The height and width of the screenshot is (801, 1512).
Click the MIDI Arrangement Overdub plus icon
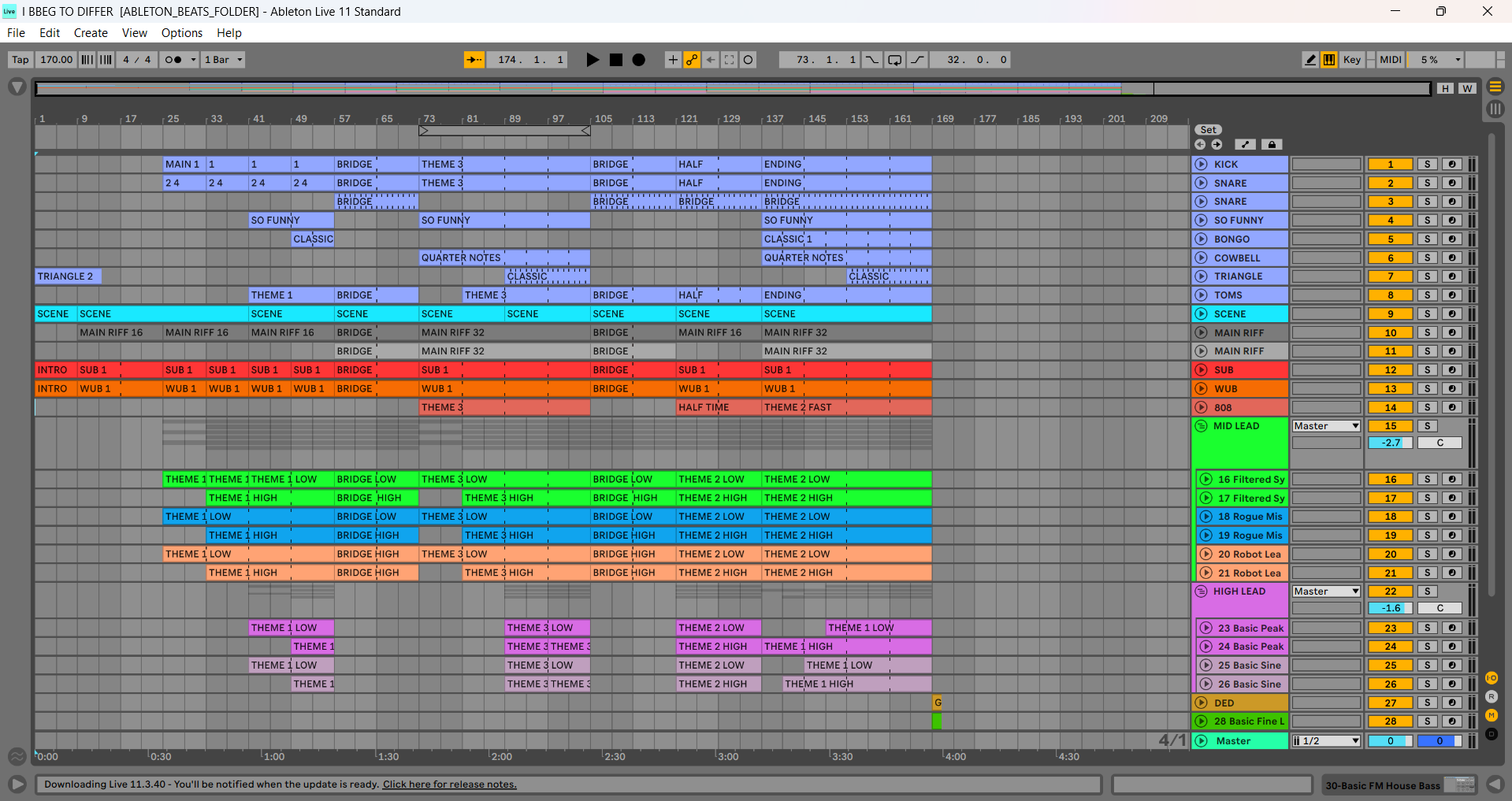tap(673, 60)
